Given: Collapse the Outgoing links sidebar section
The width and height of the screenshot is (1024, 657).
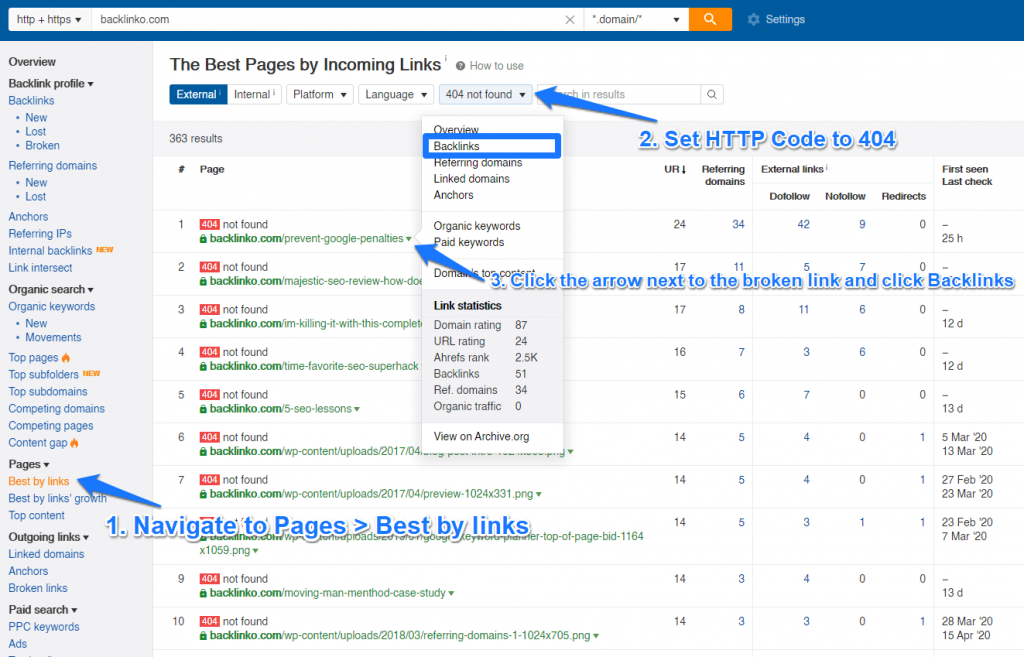Looking at the screenshot, I should coord(49,537).
